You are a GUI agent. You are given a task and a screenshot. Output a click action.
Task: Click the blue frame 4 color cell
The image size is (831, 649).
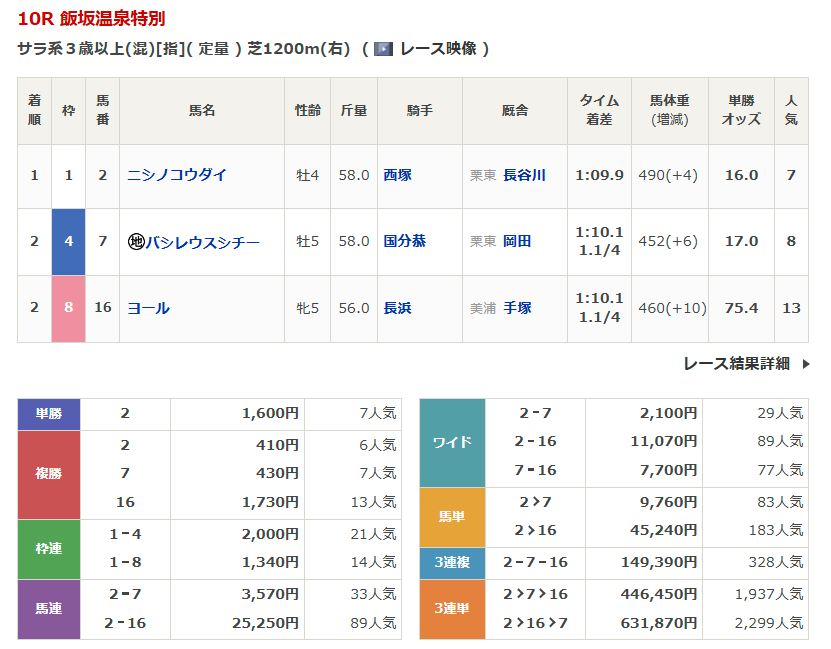(x=68, y=242)
